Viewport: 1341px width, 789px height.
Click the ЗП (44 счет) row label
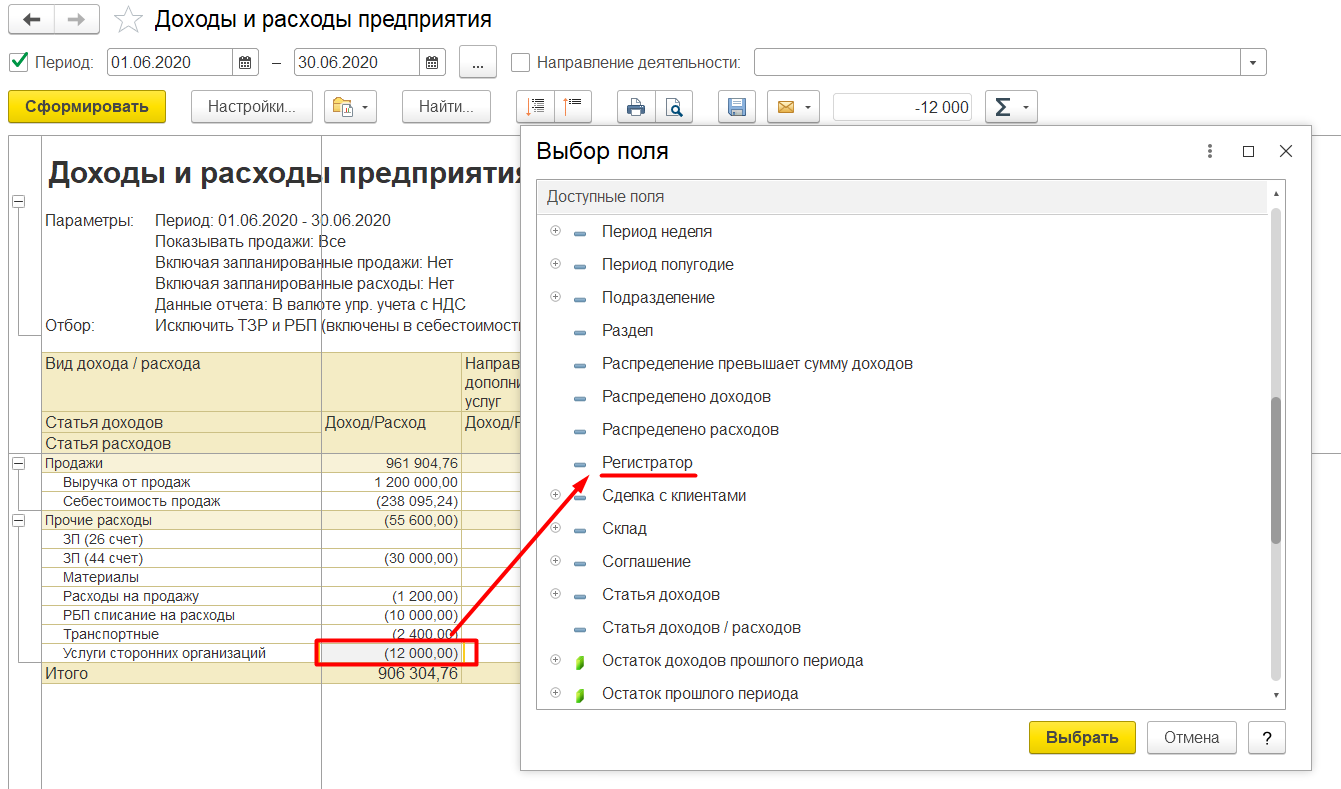[103, 558]
